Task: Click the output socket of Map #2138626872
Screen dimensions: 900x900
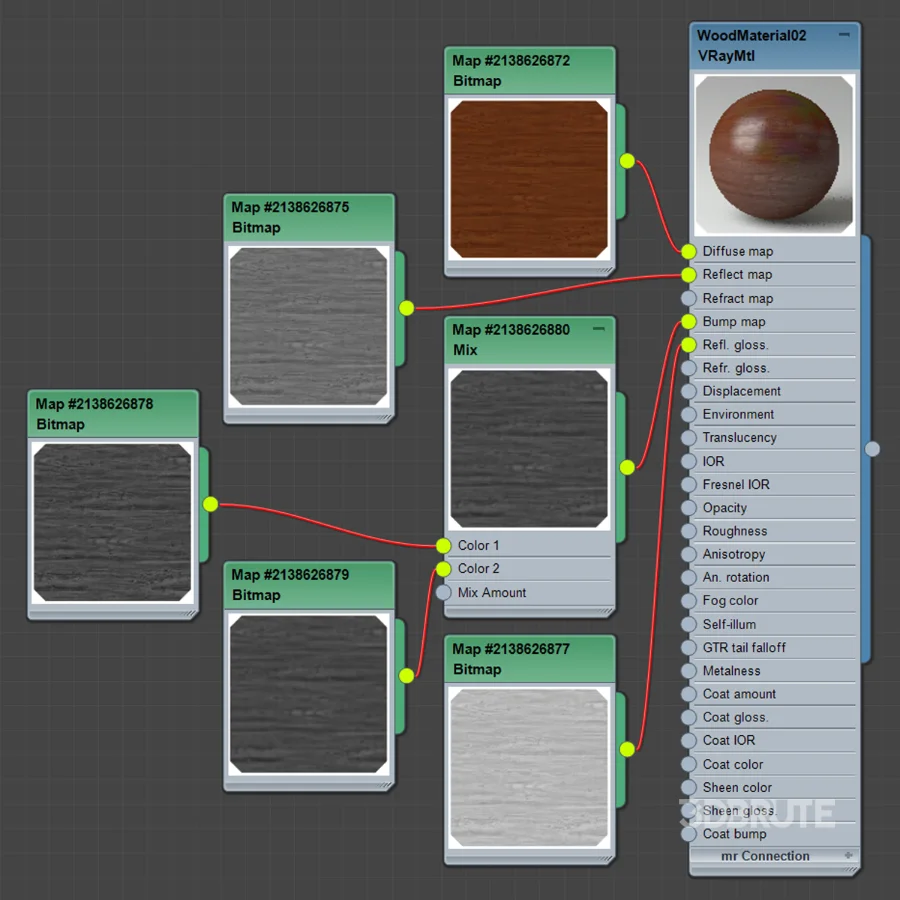Action: pos(626,160)
